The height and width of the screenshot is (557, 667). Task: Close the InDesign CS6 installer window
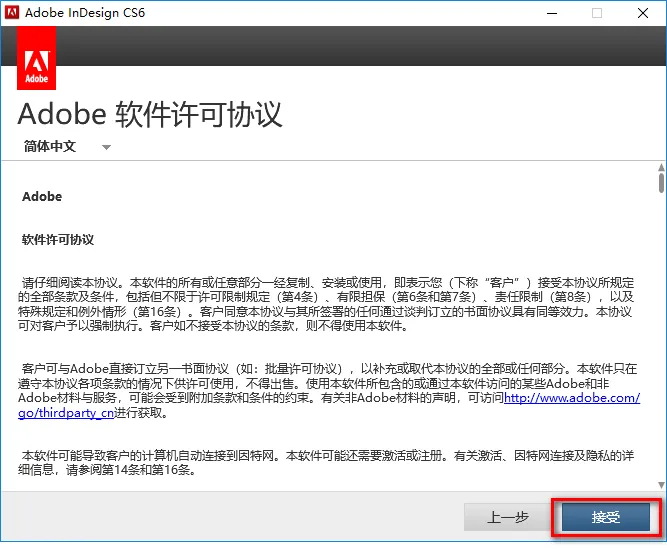point(643,13)
